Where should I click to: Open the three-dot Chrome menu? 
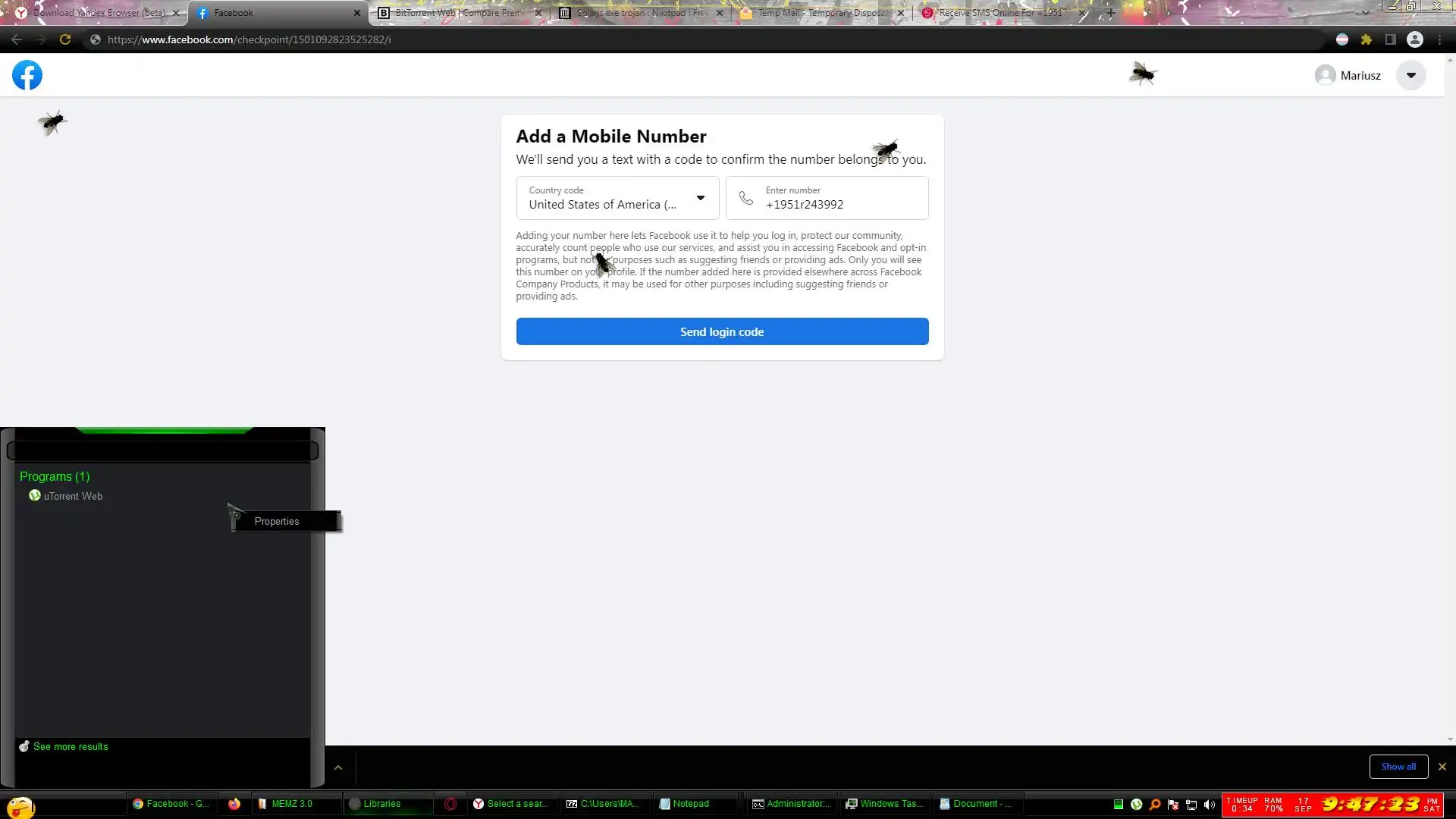(1439, 39)
